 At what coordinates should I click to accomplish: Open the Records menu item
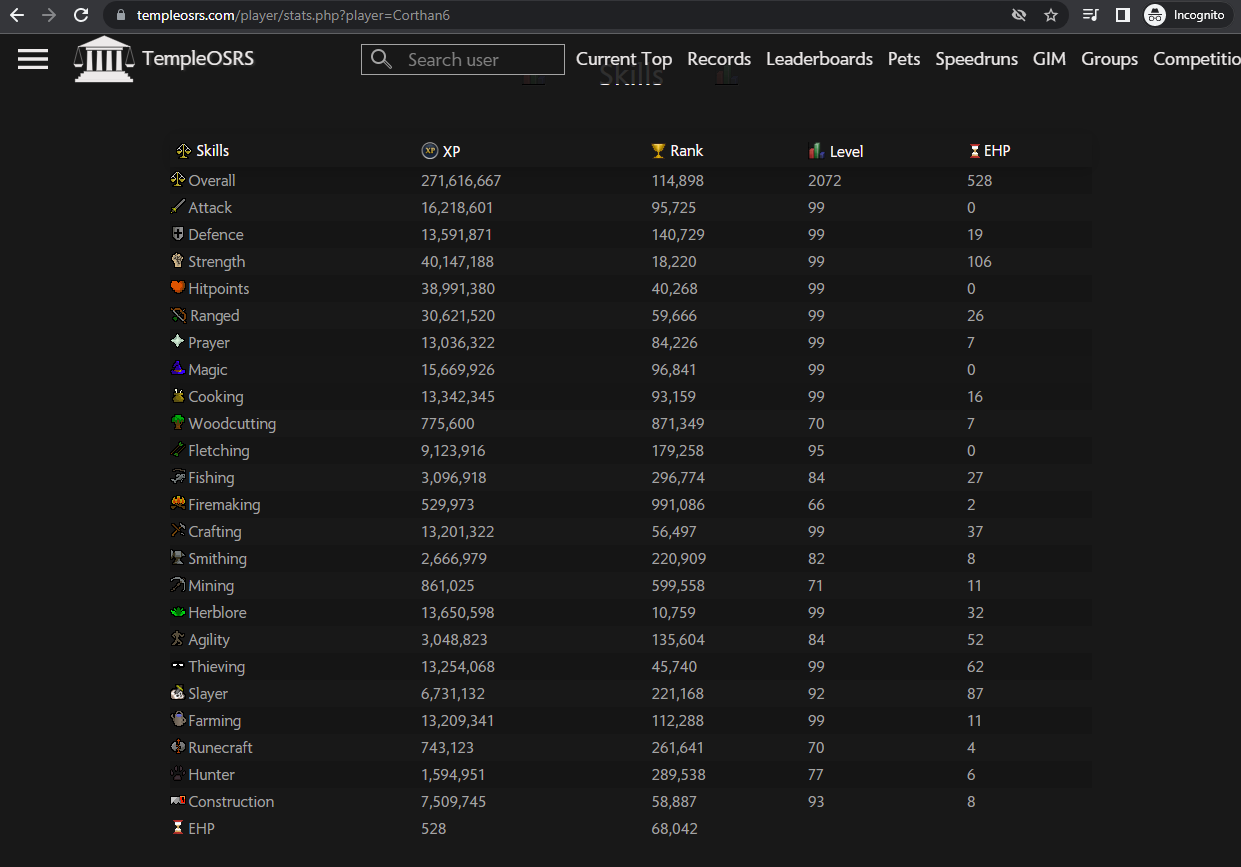point(719,59)
